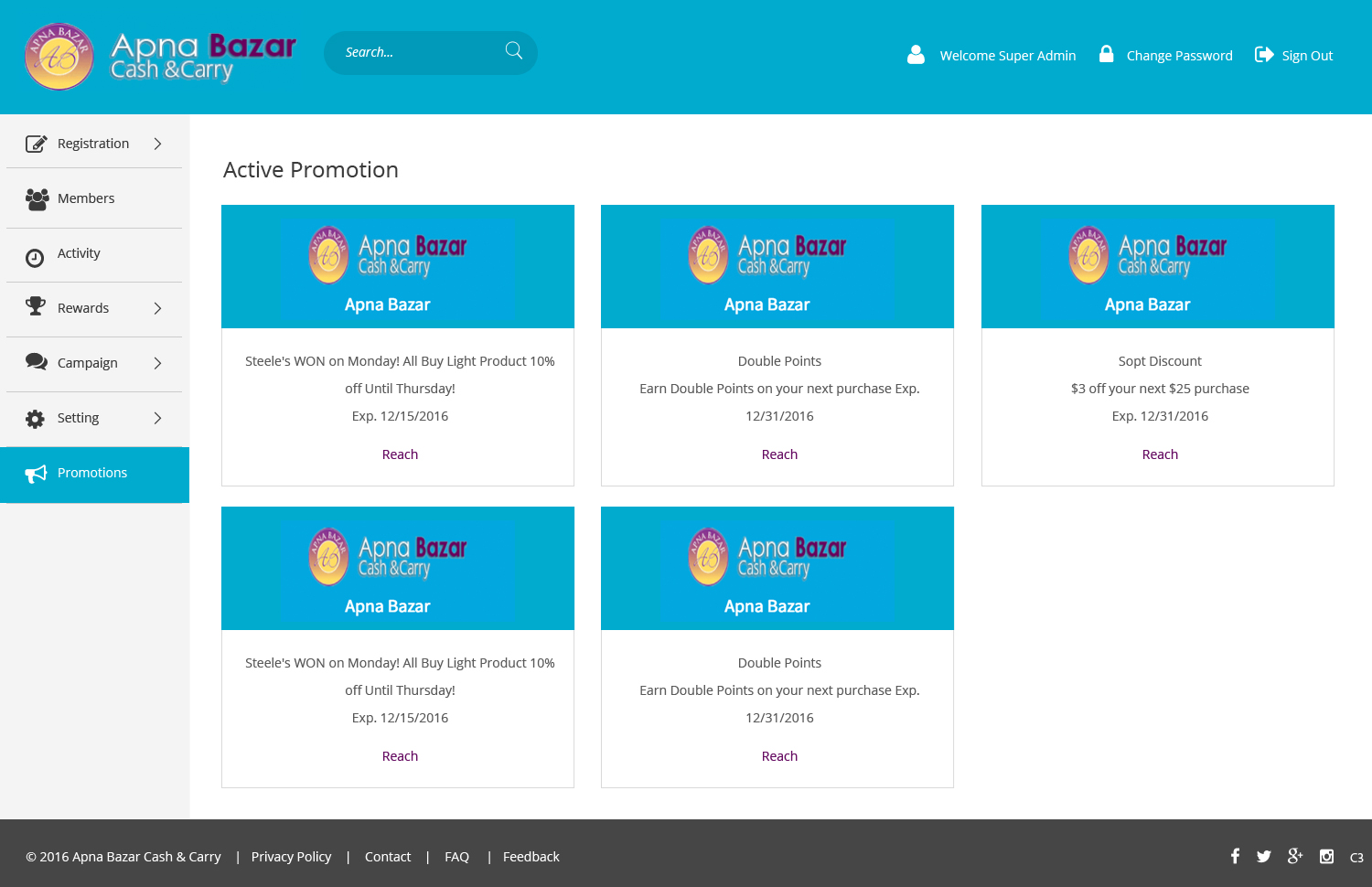Click Reach under Sopt Discount promotion
This screenshot has height=887, width=1372.
(1160, 454)
